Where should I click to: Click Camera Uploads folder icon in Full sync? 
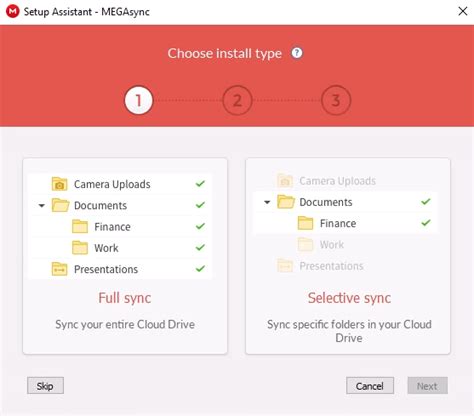point(59,184)
